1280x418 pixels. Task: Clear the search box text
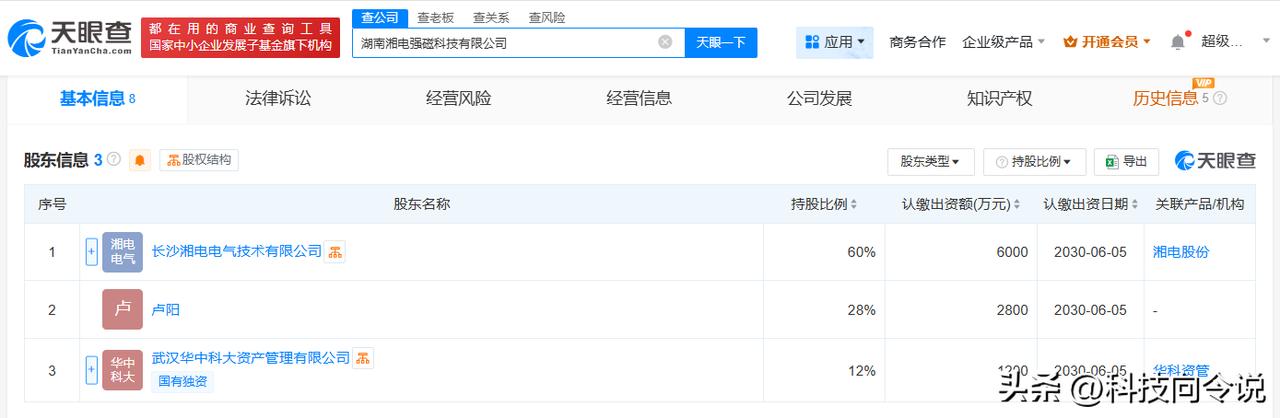click(x=665, y=42)
